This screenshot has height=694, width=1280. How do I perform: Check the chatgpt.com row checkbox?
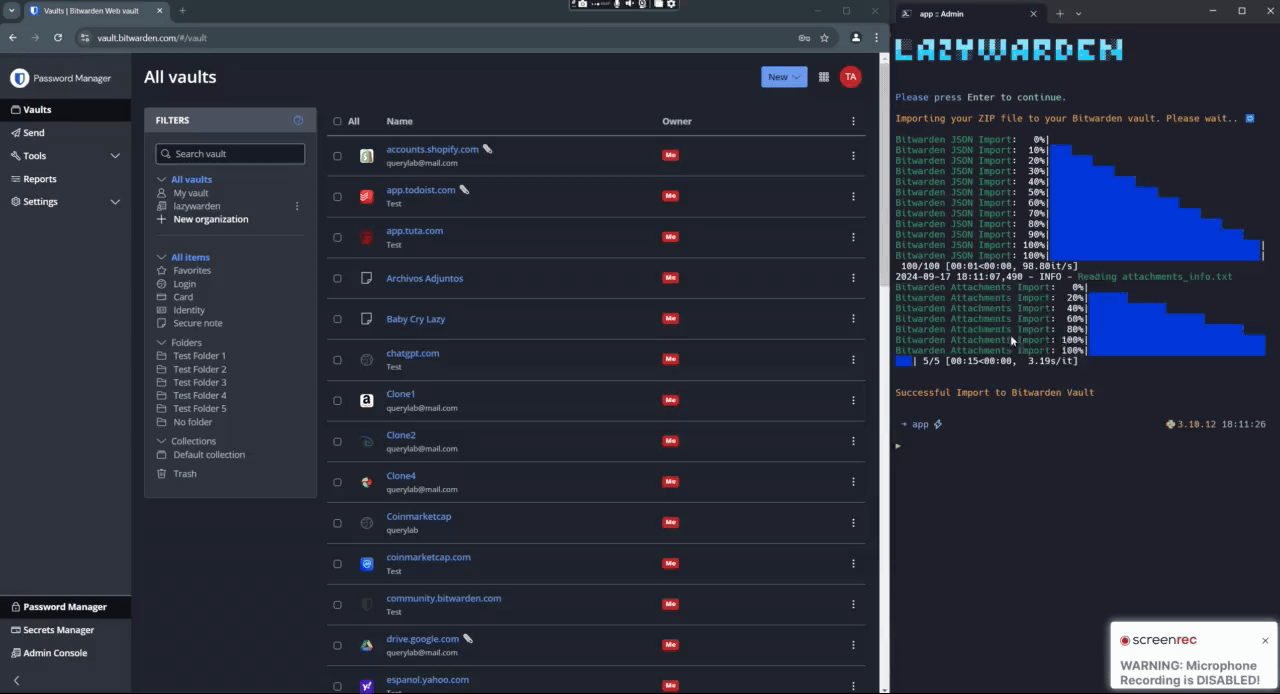point(337,360)
